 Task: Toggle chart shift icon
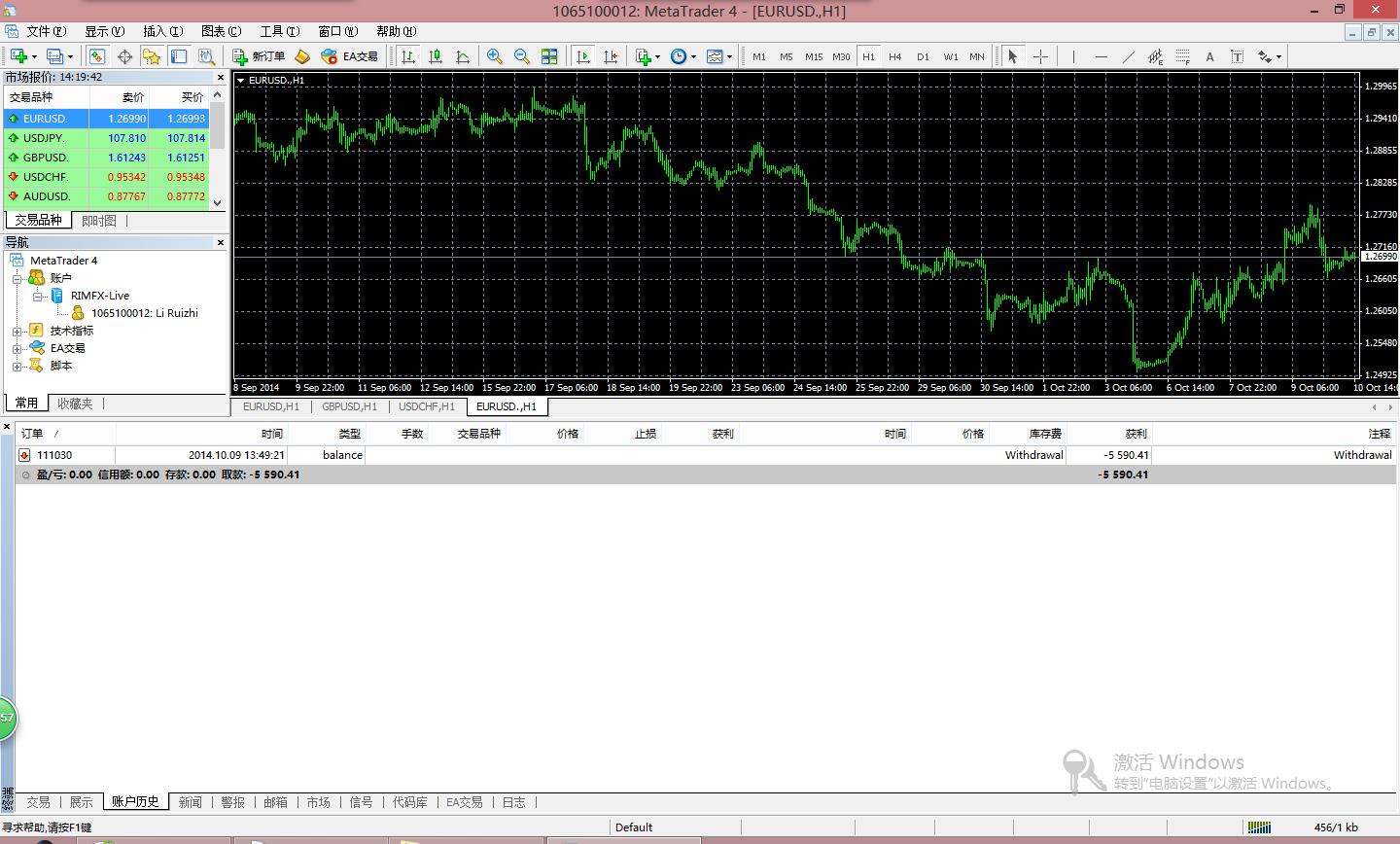pos(611,56)
